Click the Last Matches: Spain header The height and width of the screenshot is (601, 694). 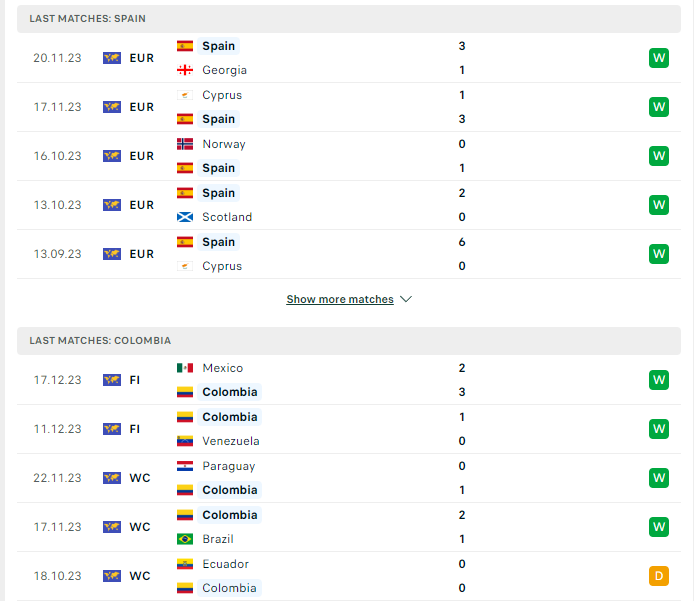(349, 19)
